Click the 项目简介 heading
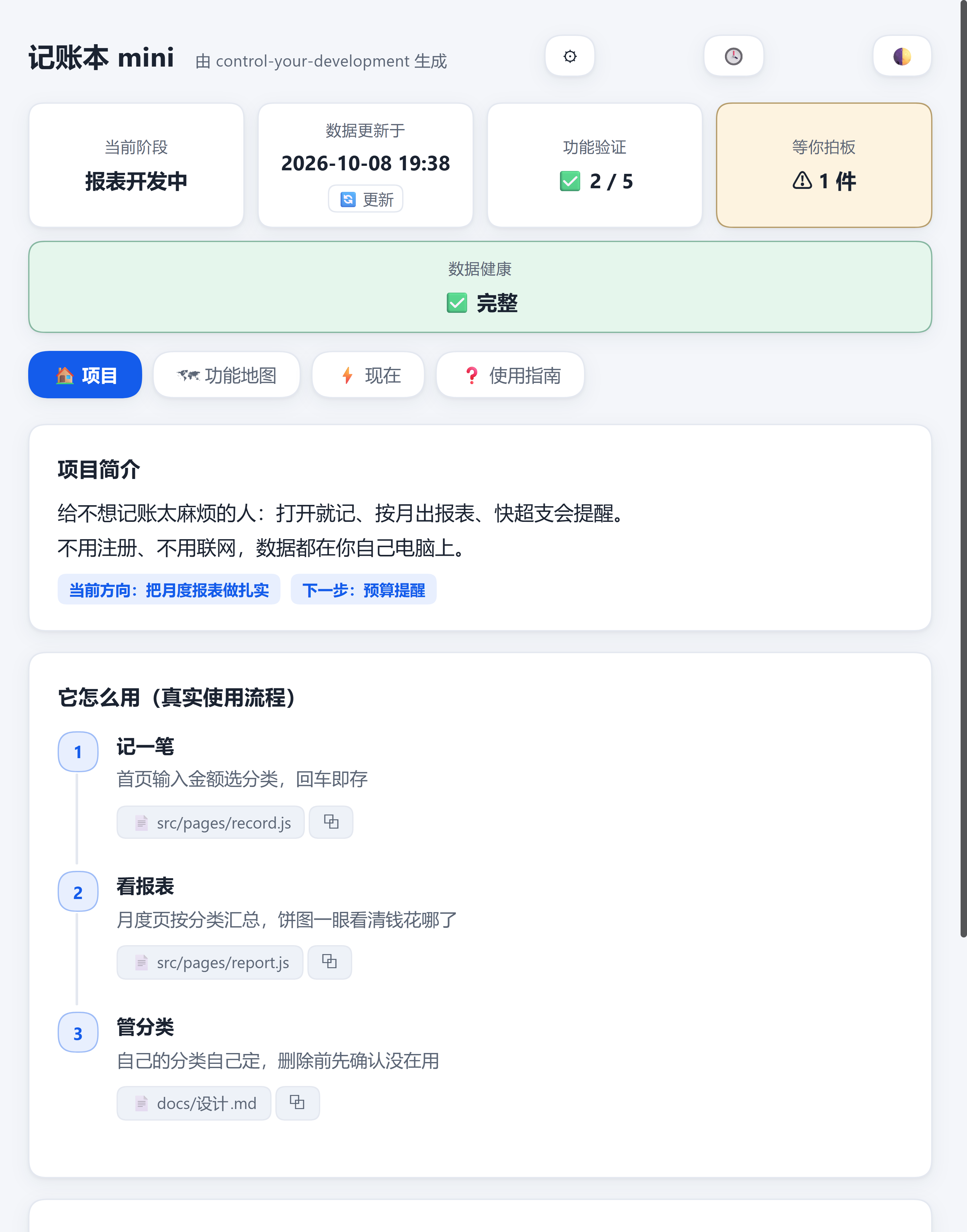The height and width of the screenshot is (1232, 967). (99, 469)
